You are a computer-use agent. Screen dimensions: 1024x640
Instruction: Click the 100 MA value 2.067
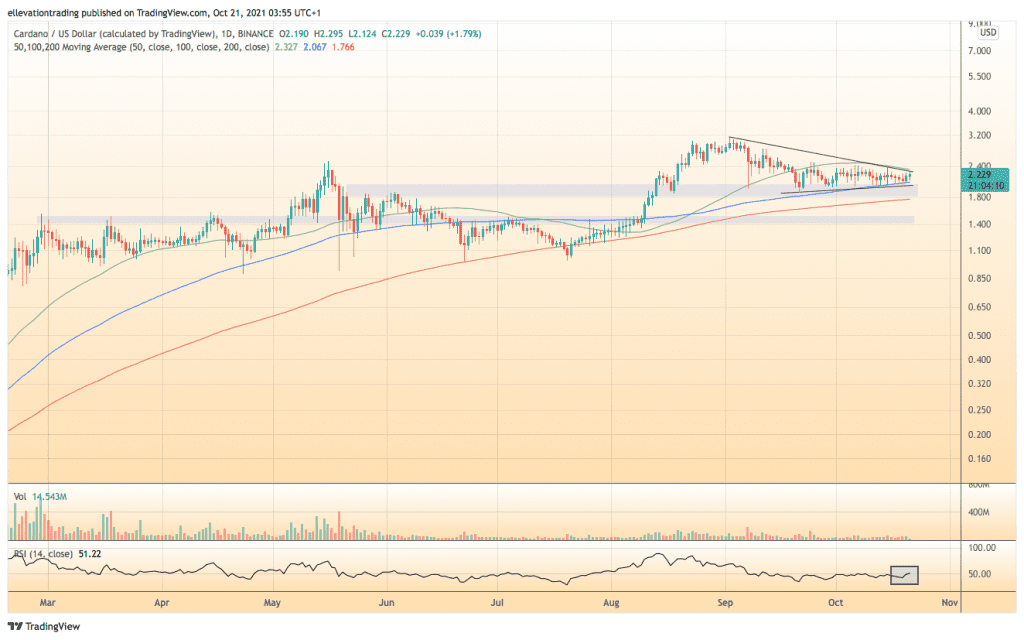[x=315, y=47]
